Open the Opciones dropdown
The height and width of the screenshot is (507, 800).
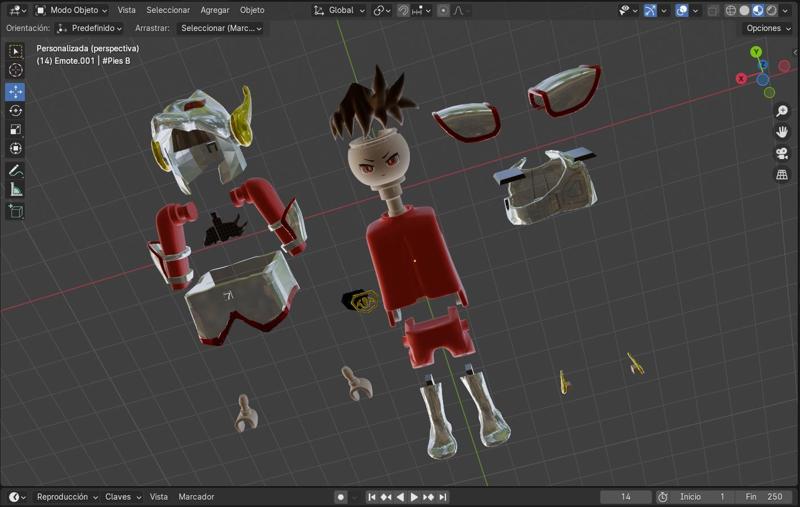pyautogui.click(x=767, y=28)
